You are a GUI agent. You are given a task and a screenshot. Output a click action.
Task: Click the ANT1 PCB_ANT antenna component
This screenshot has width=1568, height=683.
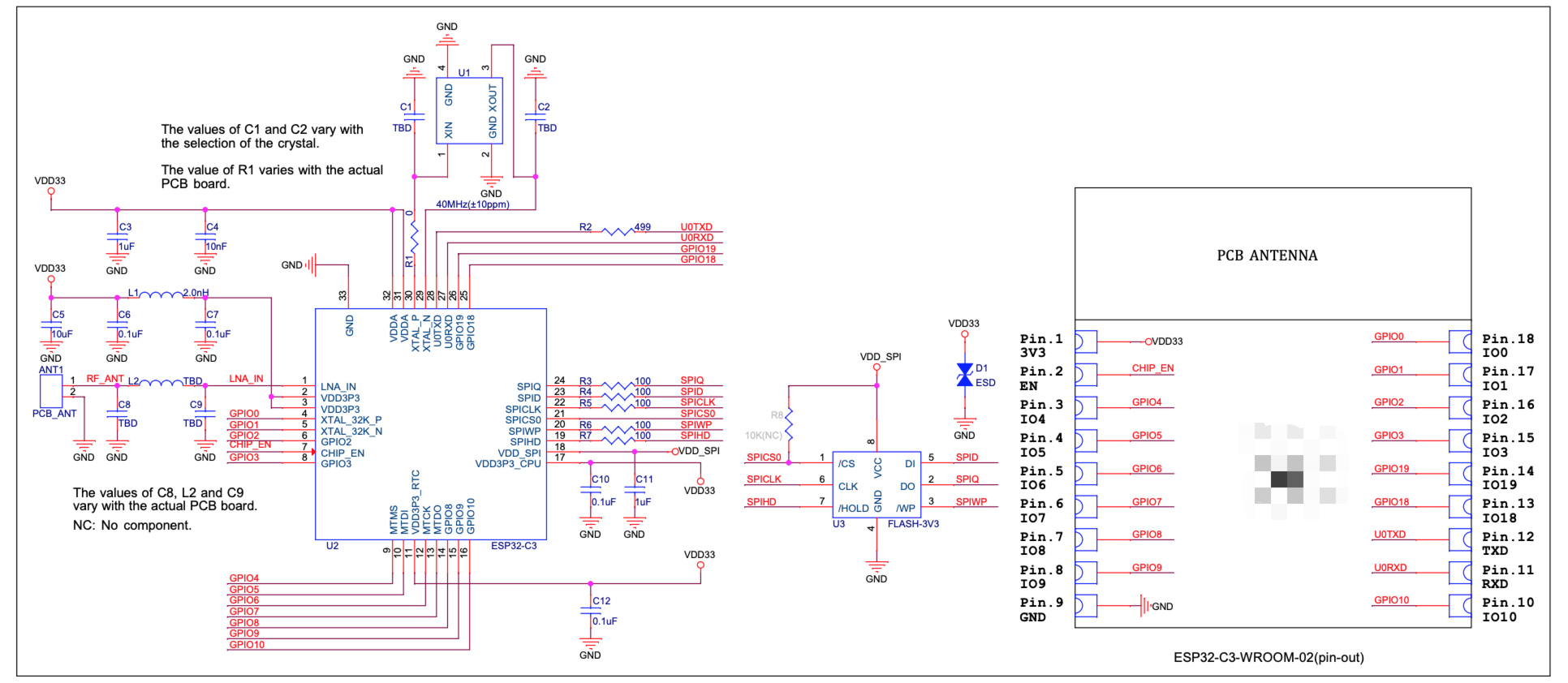tap(51, 392)
